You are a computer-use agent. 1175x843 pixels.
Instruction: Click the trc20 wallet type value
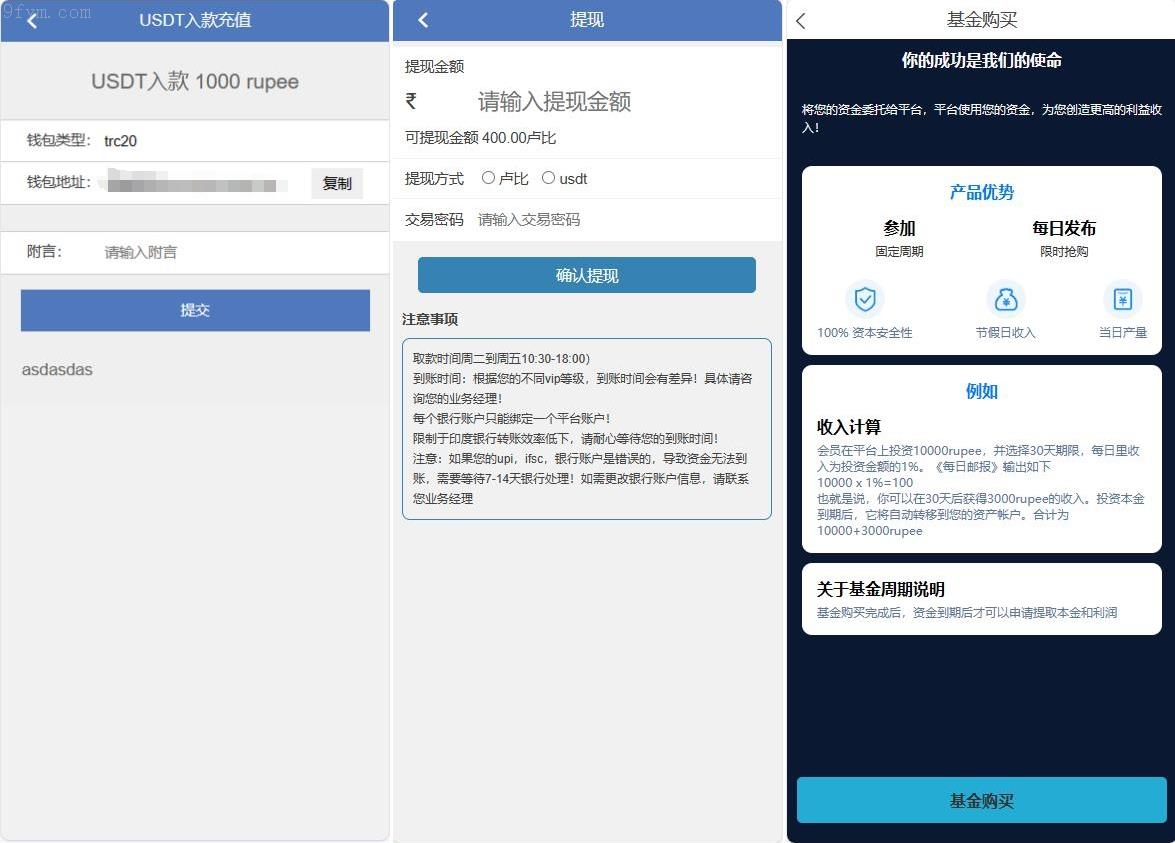pos(121,141)
